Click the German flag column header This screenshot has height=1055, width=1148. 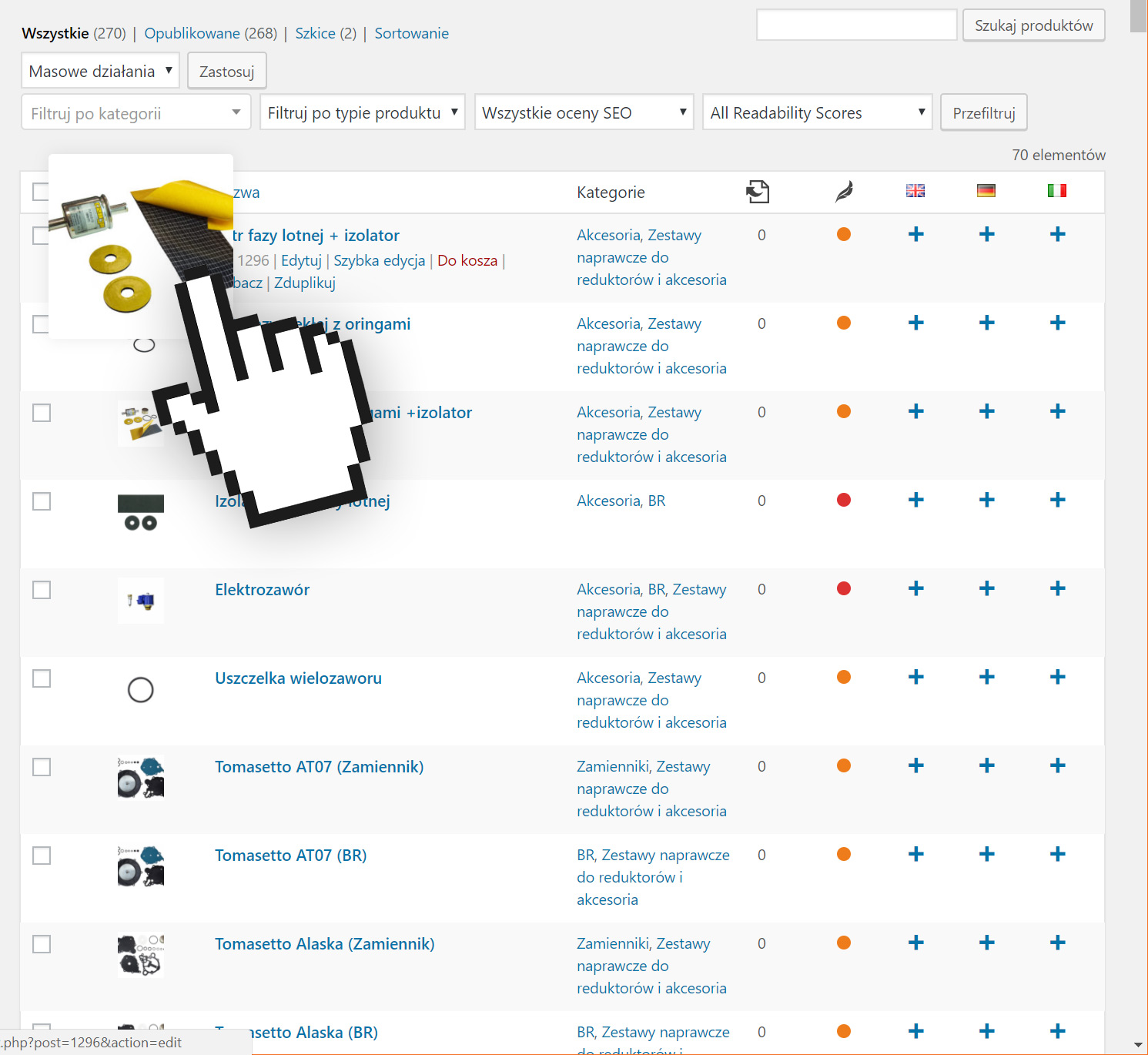click(x=986, y=190)
